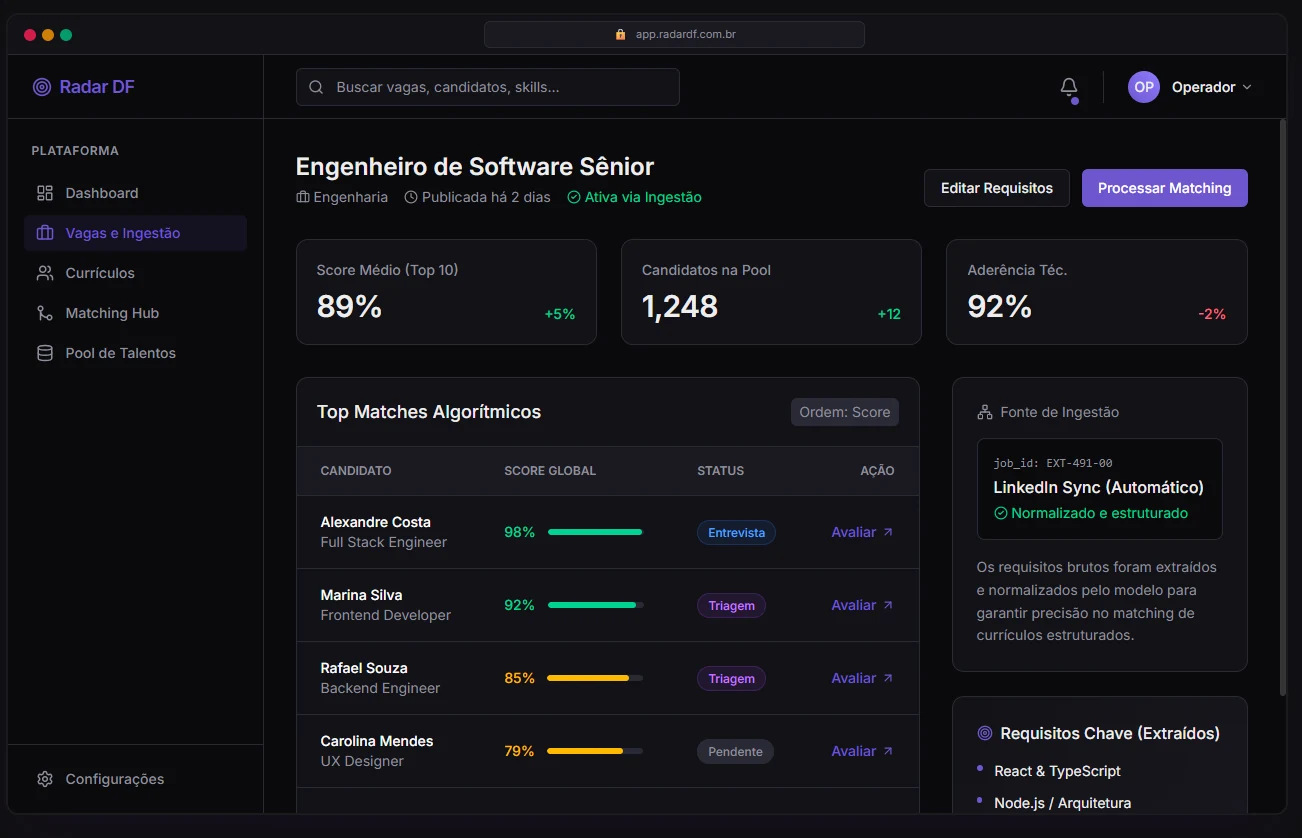Screen dimensions: 1302x838
Task: Go to Currículos section
Action: [x=136, y=273]
